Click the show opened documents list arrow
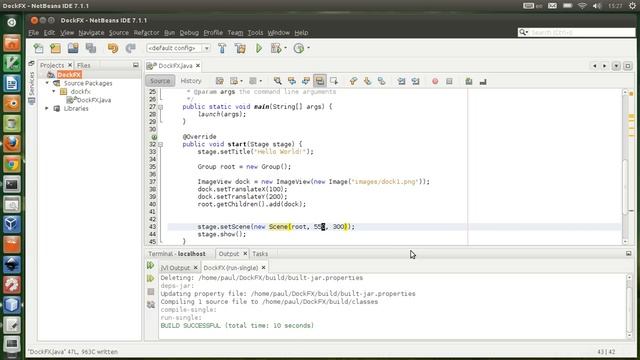 pyautogui.click(x=616, y=66)
